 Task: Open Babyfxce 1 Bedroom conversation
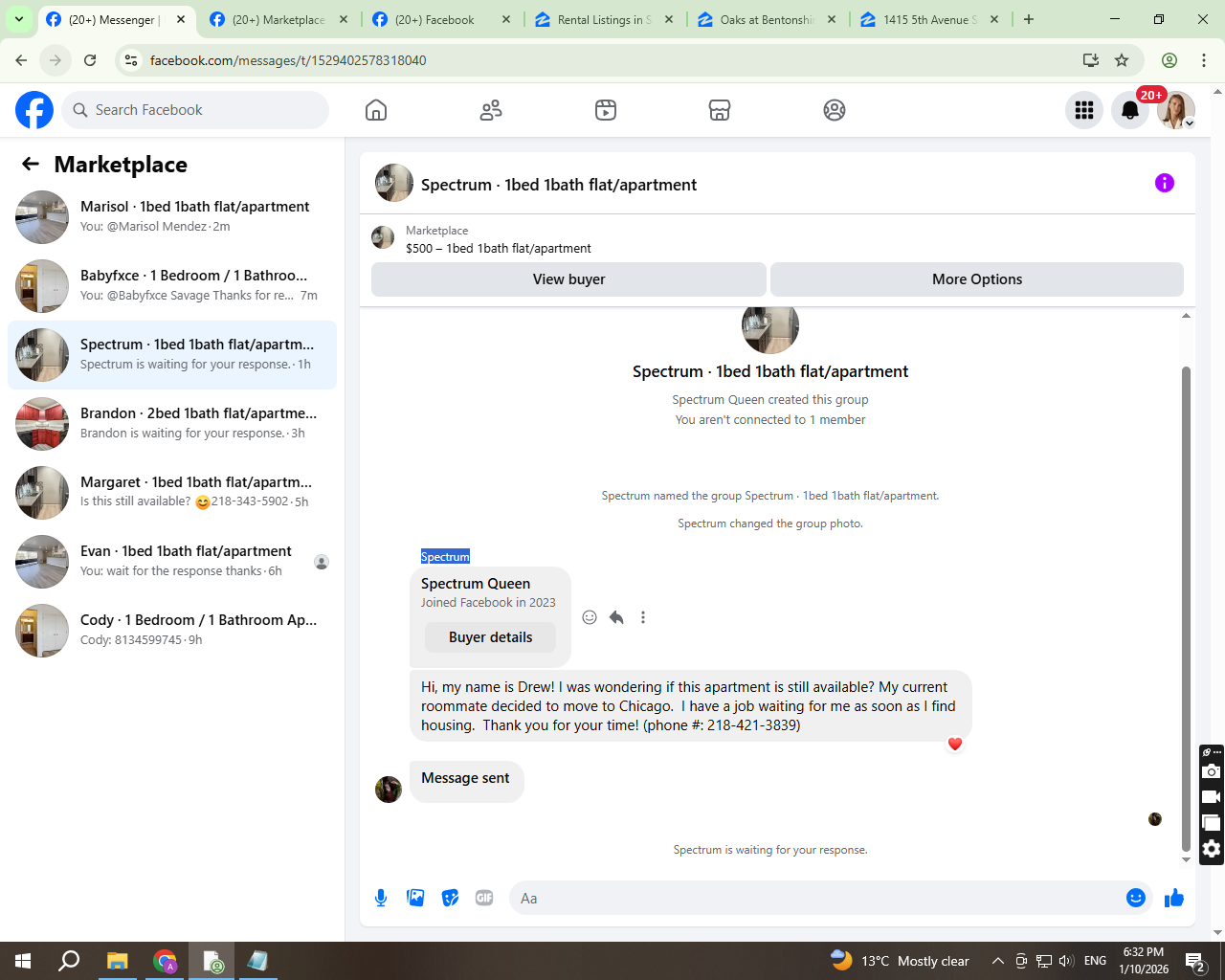[172, 286]
